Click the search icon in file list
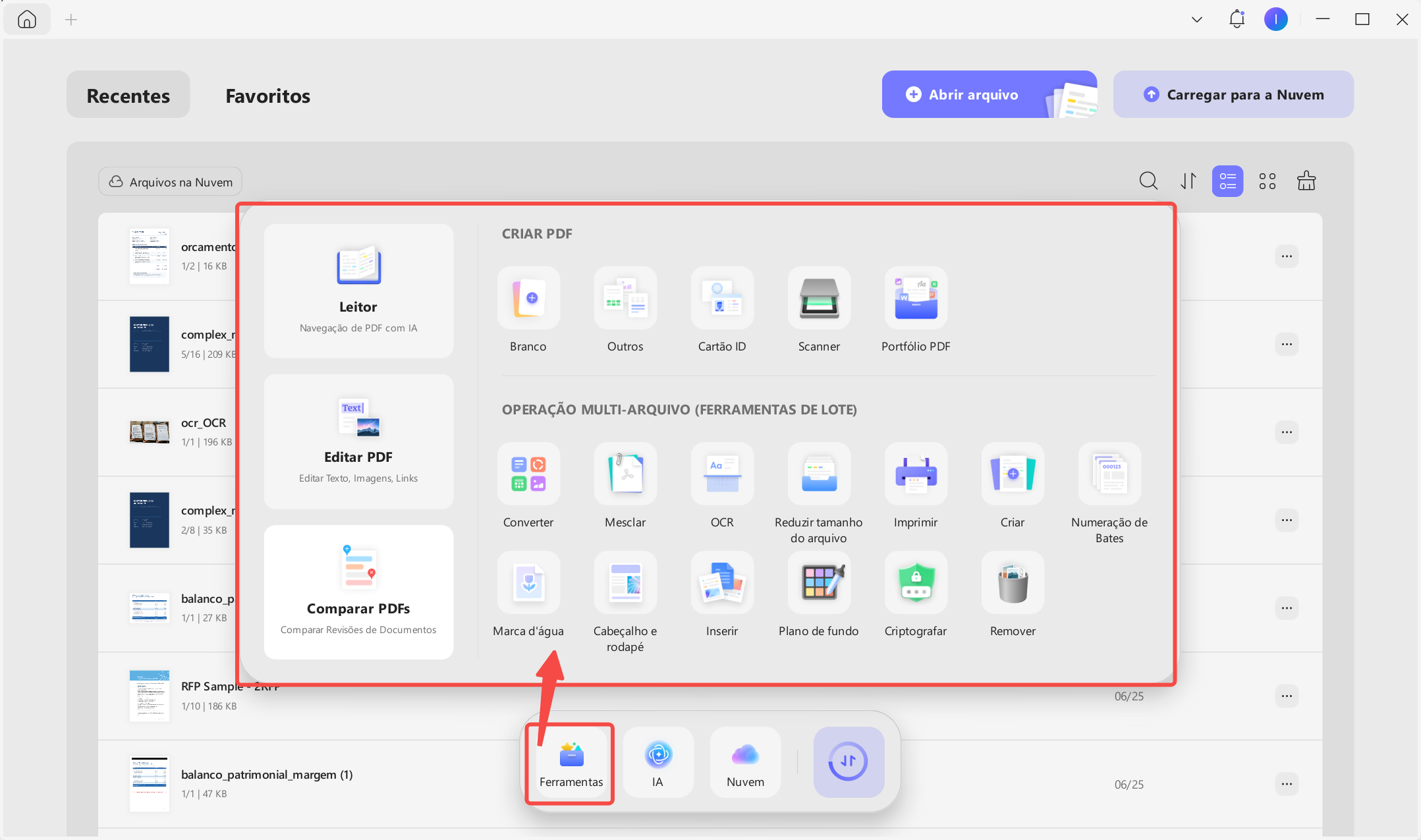The width and height of the screenshot is (1421, 840). pos(1148,181)
